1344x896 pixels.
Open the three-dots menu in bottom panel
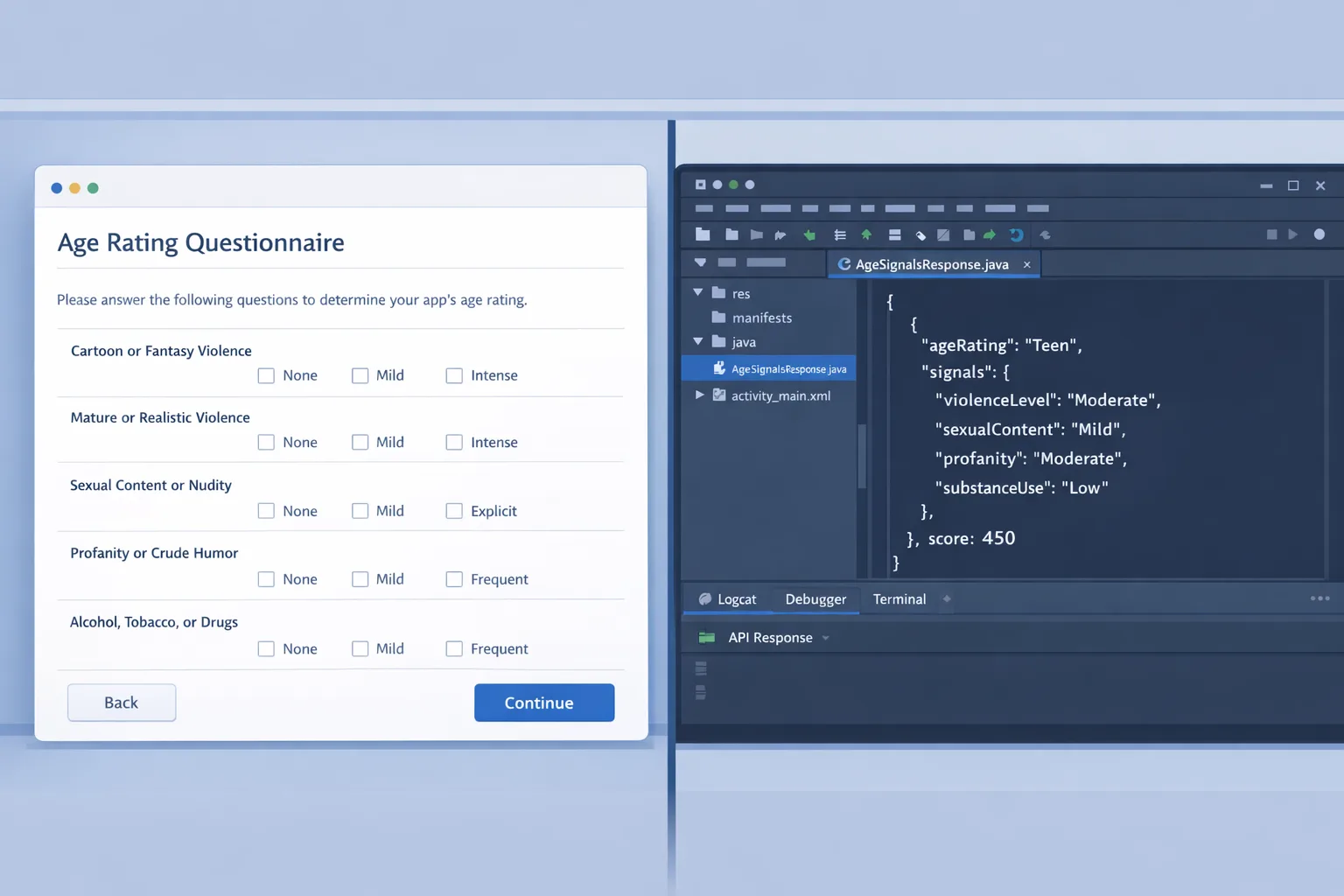[x=1319, y=598]
